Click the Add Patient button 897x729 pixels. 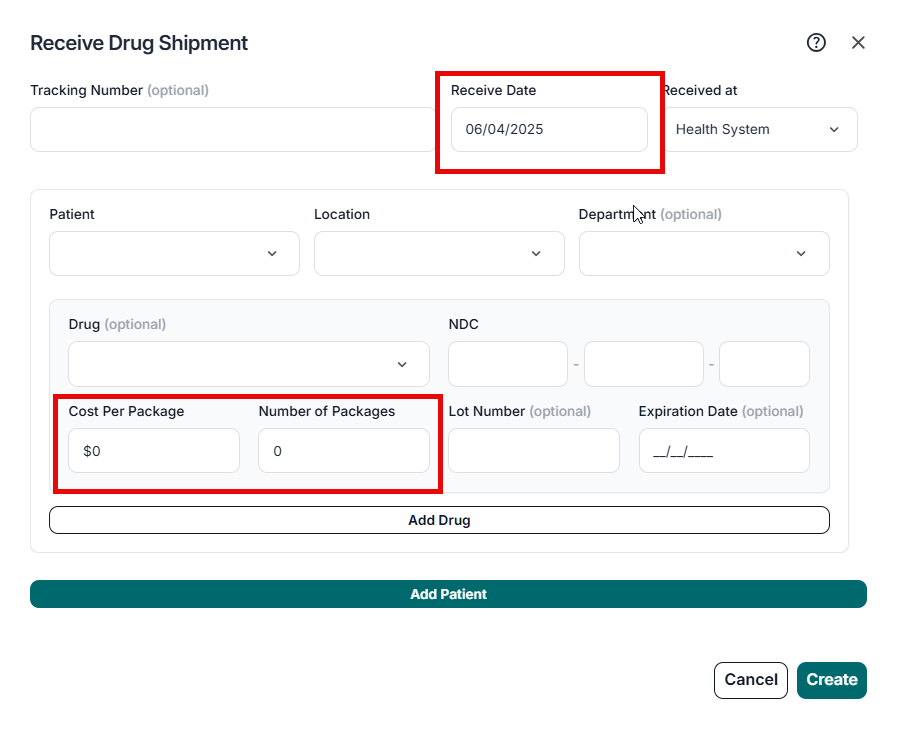pyautogui.click(x=448, y=594)
